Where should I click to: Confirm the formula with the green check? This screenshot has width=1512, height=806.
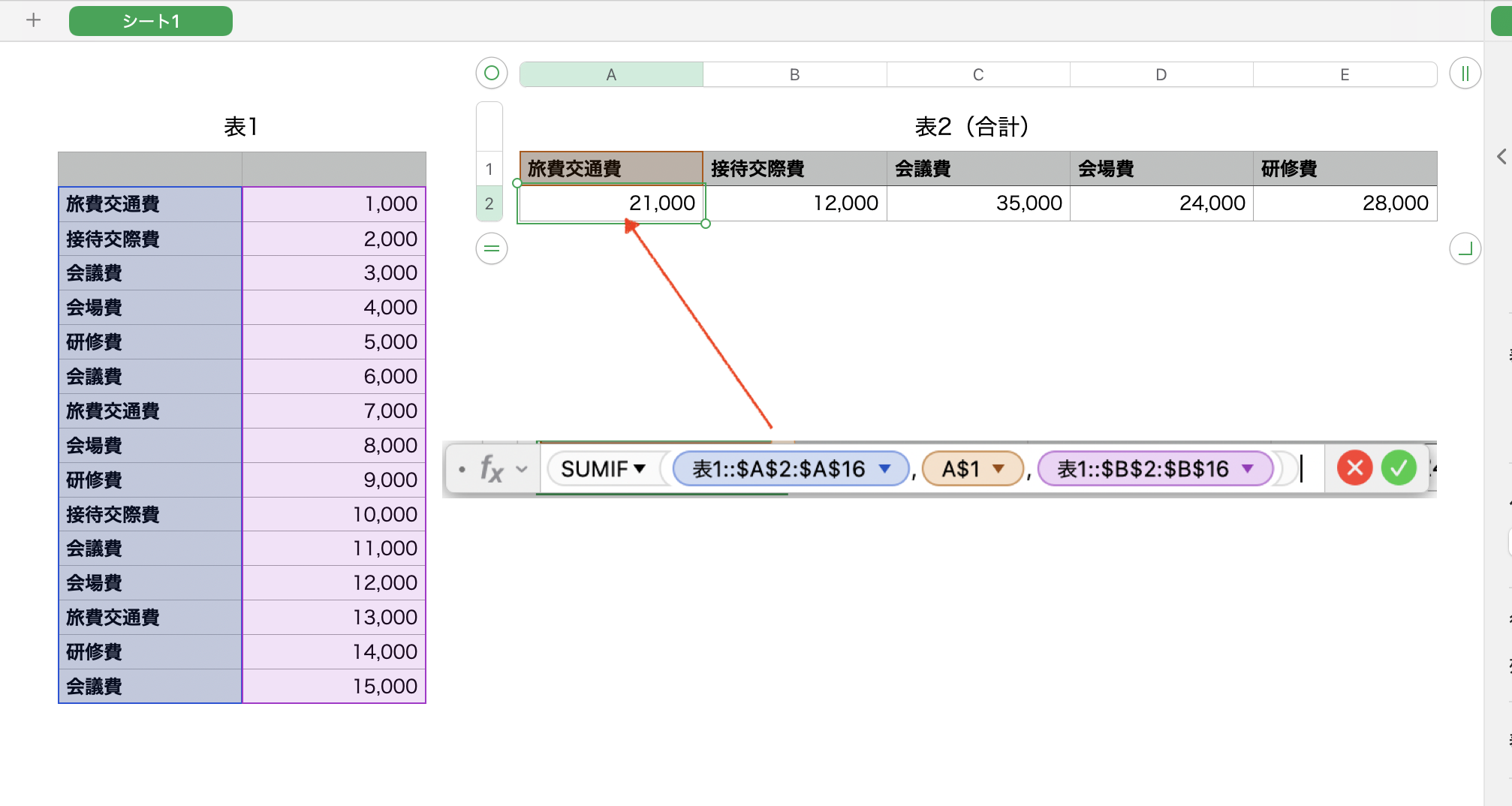click(x=1399, y=468)
